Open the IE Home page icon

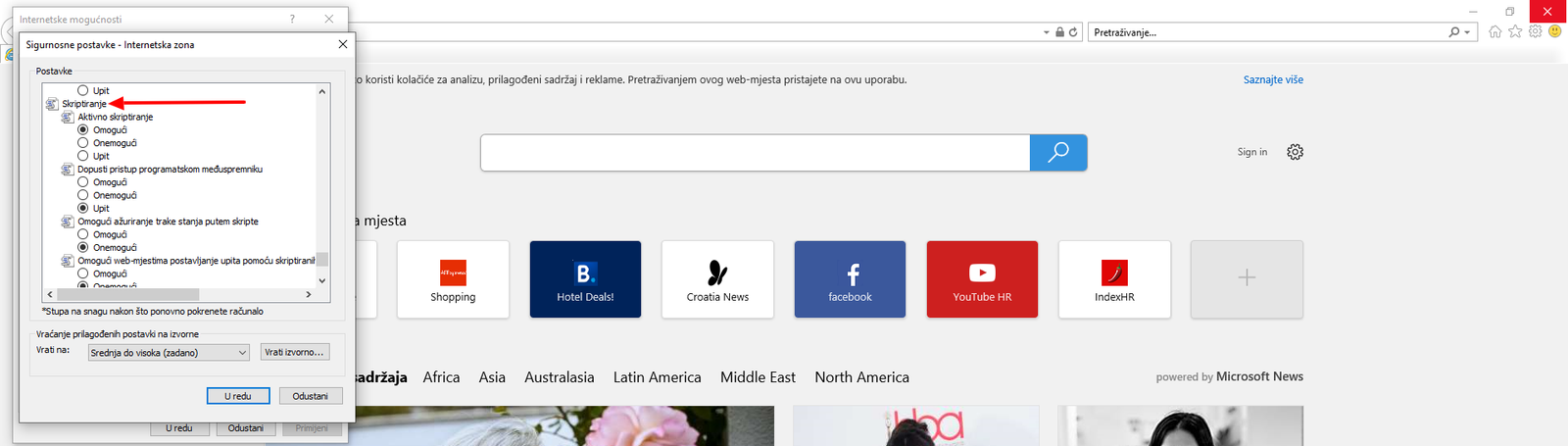(x=1494, y=31)
